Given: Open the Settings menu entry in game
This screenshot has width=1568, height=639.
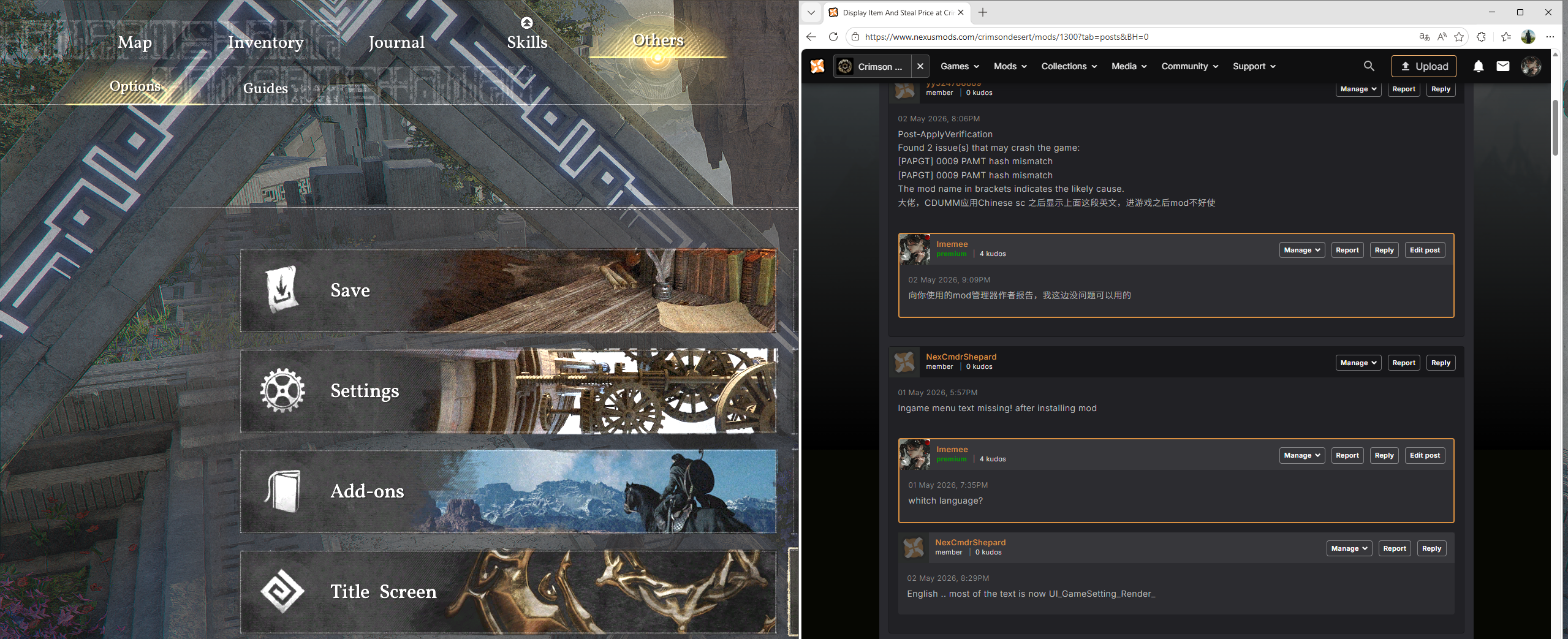Looking at the screenshot, I should click(508, 391).
